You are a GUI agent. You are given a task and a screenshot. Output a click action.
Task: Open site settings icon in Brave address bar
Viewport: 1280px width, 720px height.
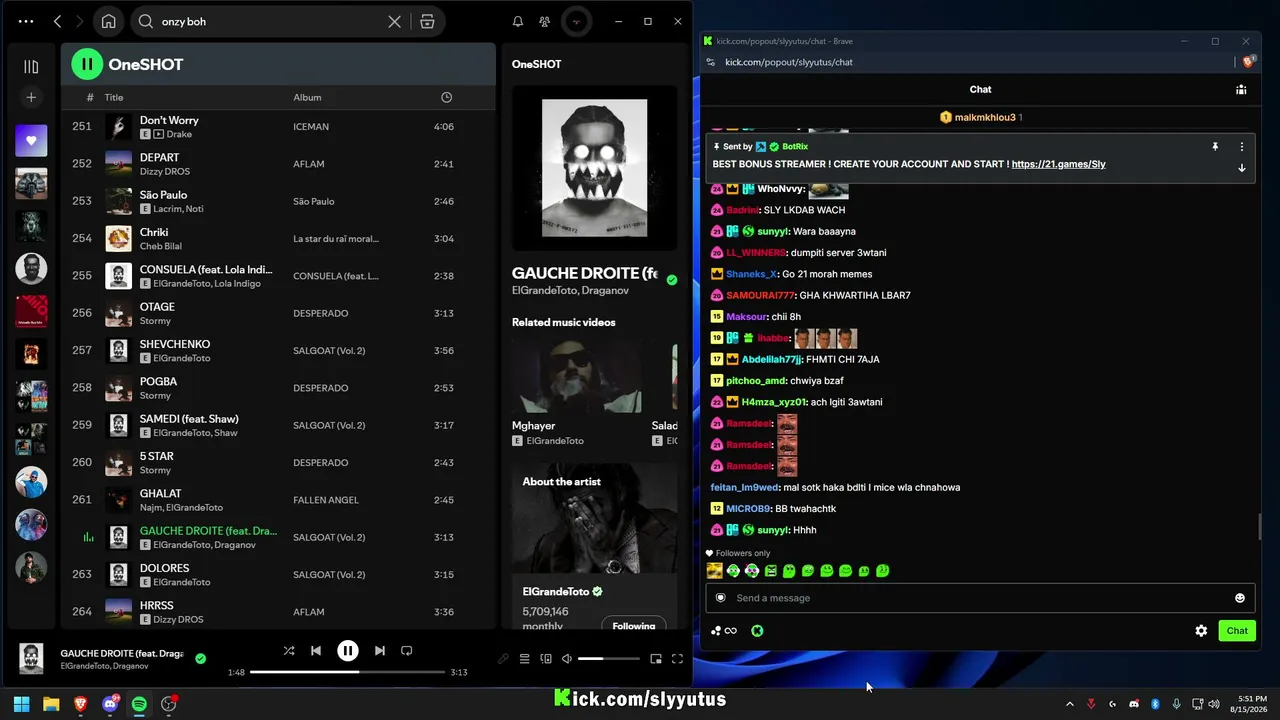710,62
